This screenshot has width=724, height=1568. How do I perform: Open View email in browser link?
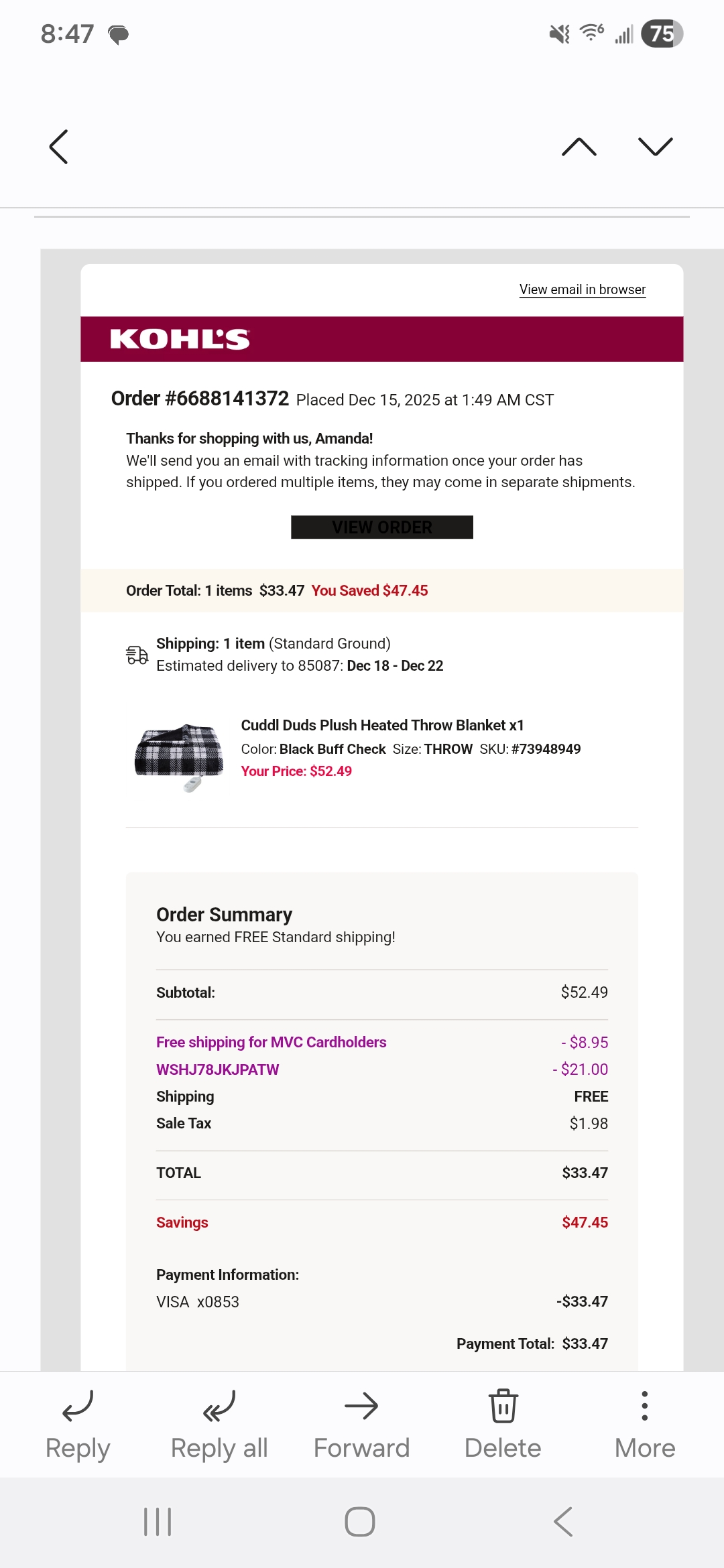tap(583, 289)
